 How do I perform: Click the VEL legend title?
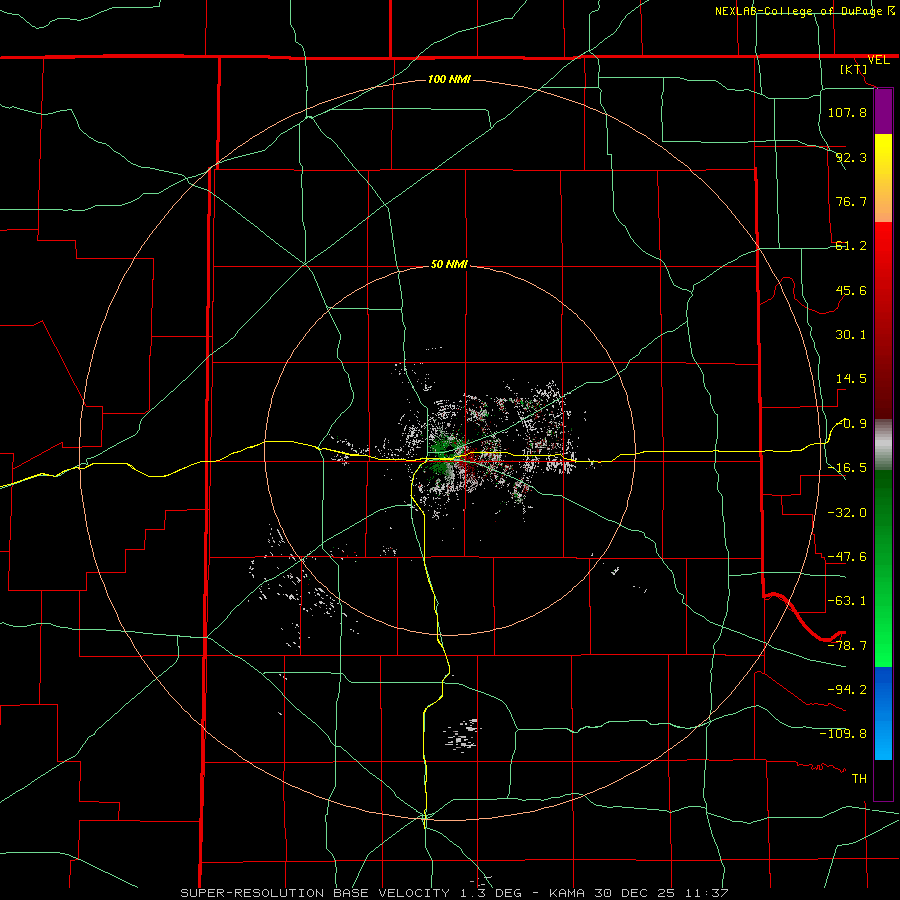click(879, 60)
